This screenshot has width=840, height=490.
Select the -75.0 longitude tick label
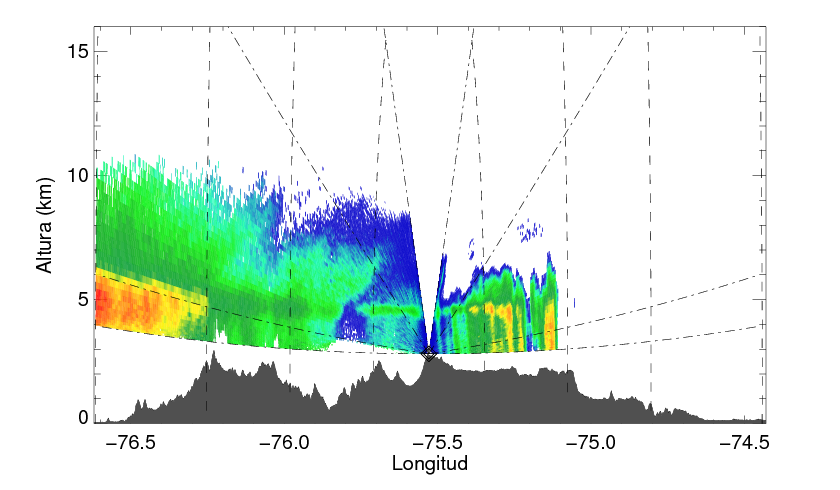[591, 442]
